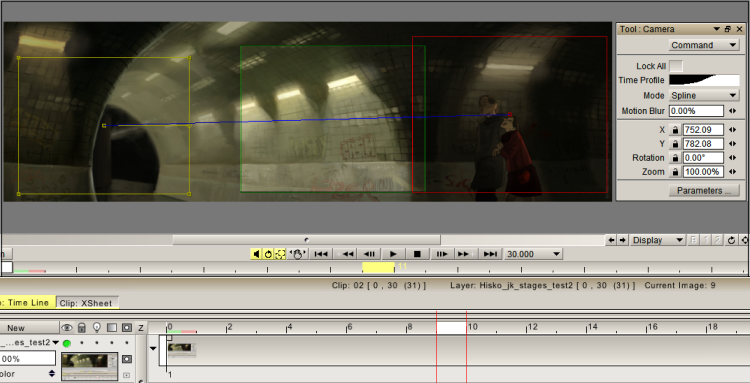Click the fit-to-screen icon in playback bar

coord(280,254)
